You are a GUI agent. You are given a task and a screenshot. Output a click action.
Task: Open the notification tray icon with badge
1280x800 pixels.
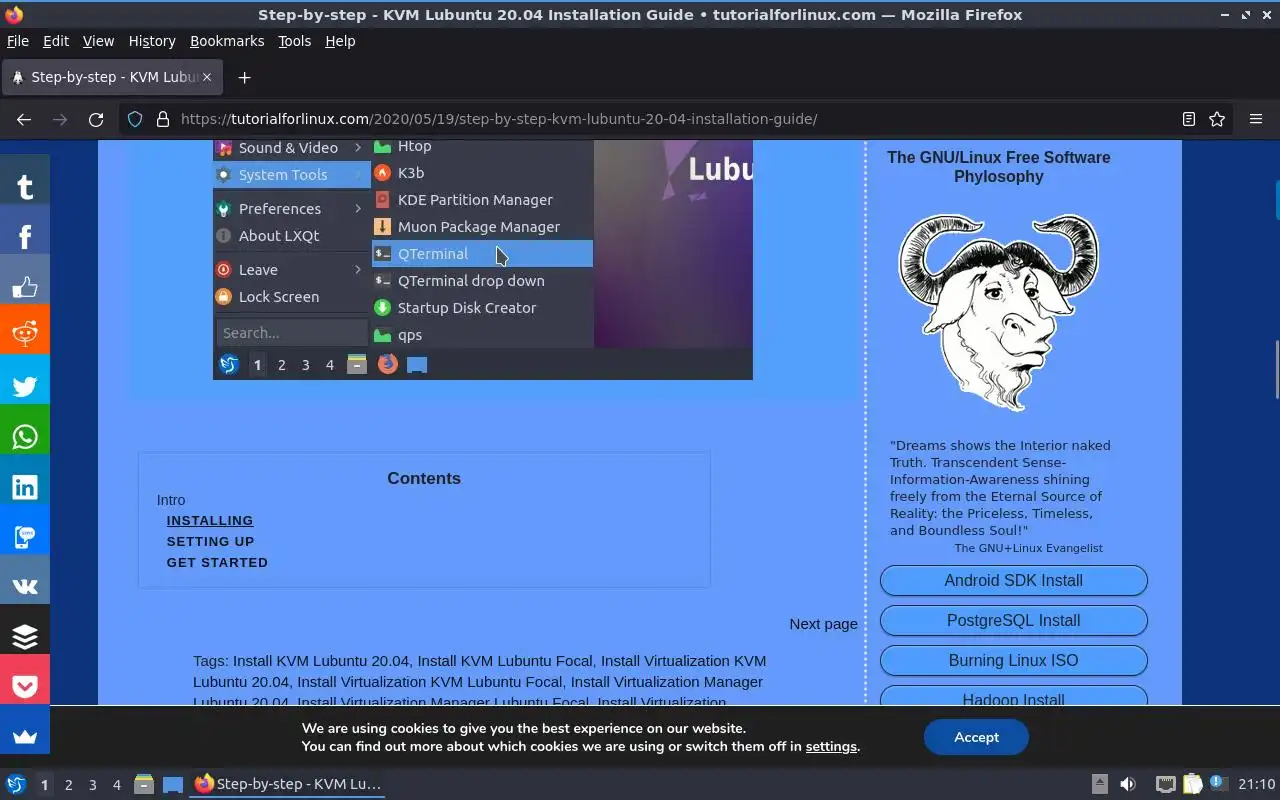tap(1218, 784)
